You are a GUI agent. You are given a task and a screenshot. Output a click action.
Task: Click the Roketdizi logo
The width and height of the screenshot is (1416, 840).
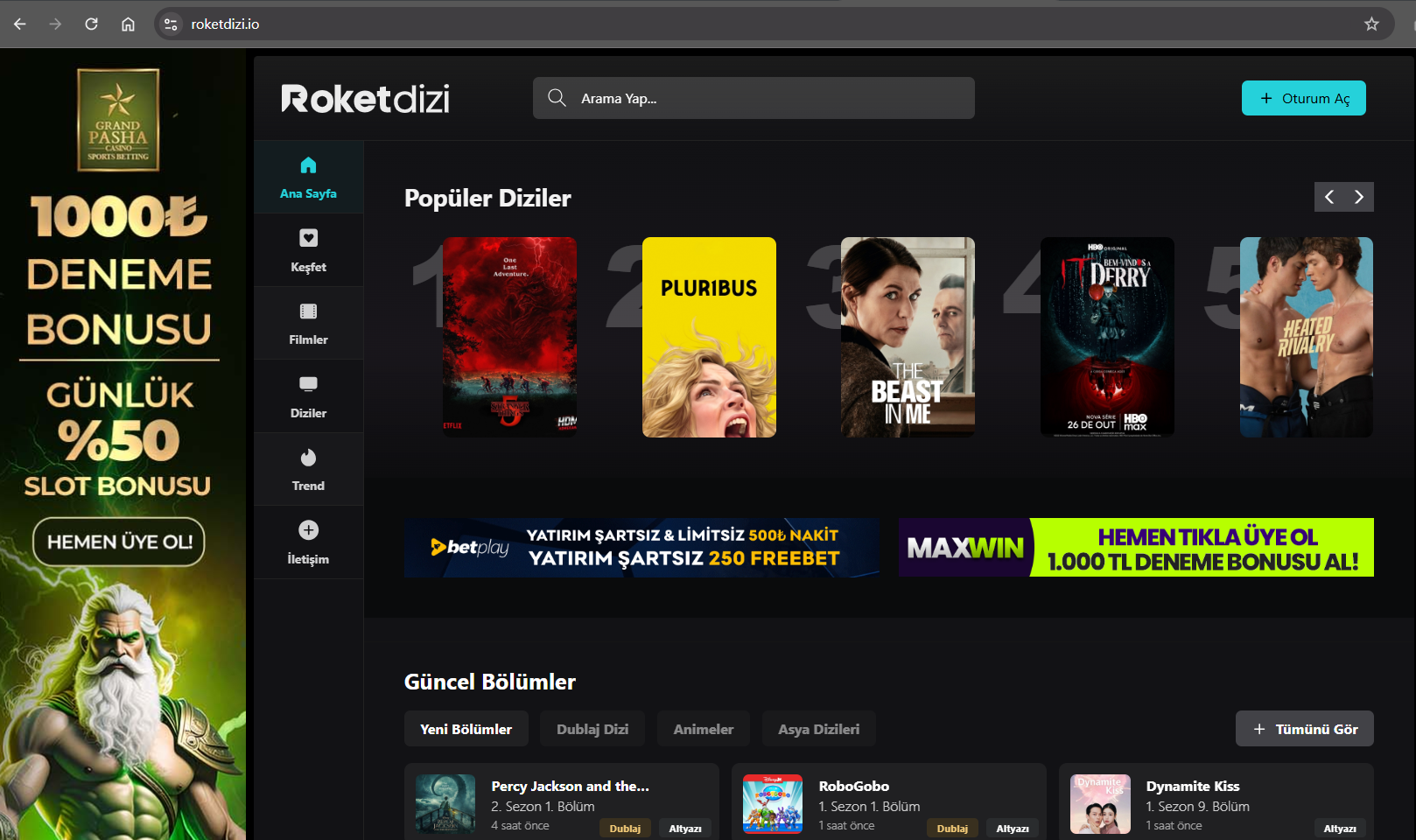(366, 99)
